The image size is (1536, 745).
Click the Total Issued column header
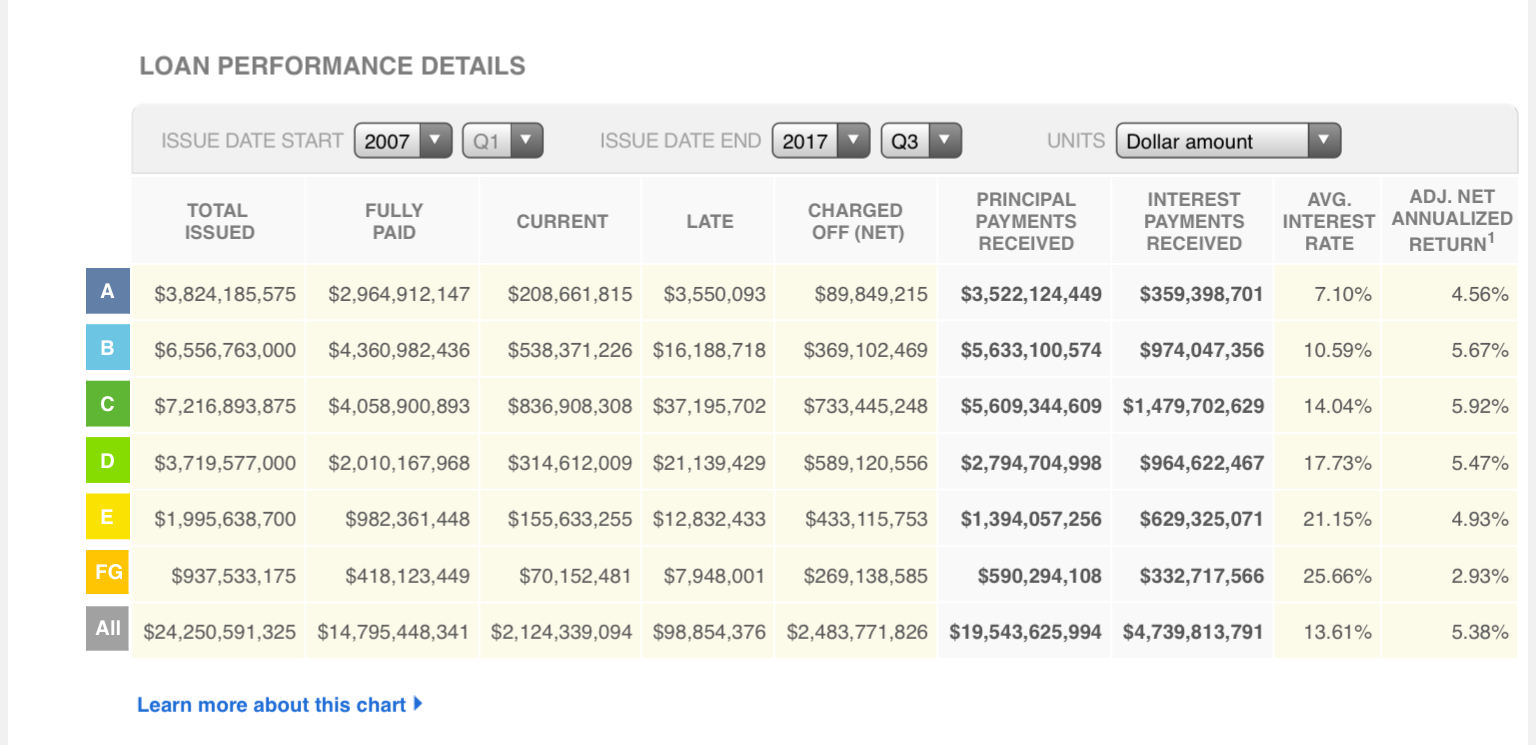point(220,221)
